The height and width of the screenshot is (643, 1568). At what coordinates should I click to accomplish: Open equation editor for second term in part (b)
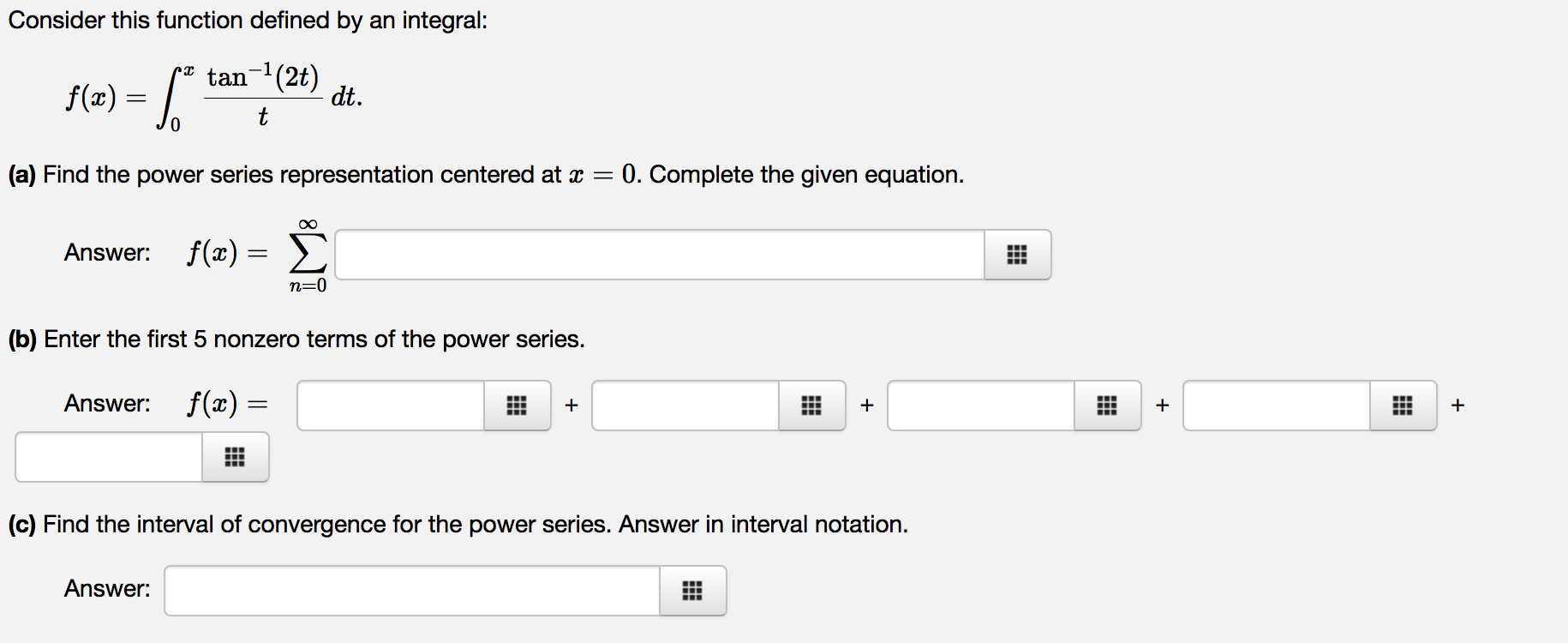812,406
